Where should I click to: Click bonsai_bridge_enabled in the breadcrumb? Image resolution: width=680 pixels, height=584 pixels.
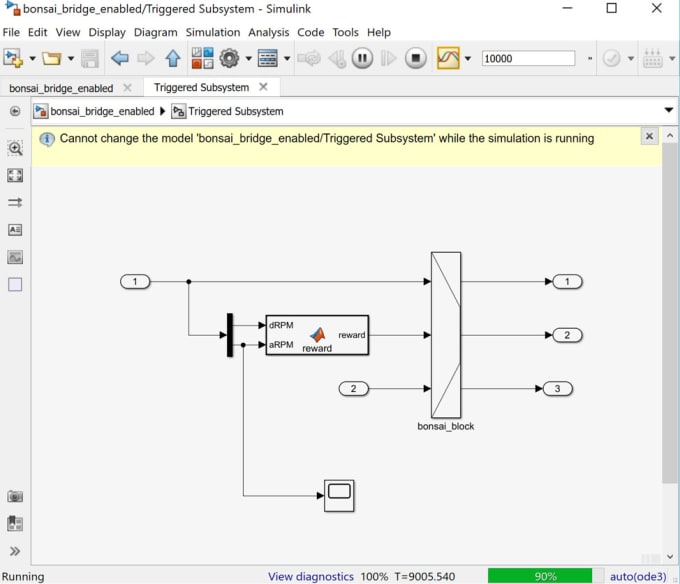pyautogui.click(x=102, y=111)
